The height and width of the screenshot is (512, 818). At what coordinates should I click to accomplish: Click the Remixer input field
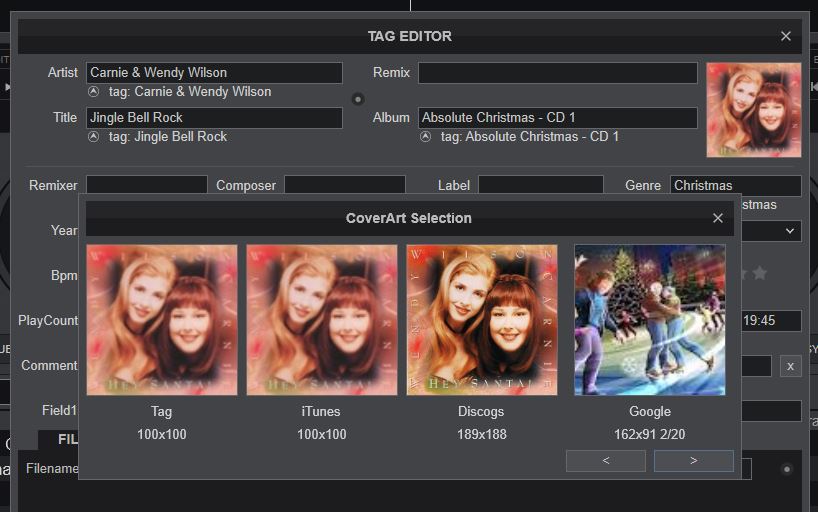click(x=147, y=185)
